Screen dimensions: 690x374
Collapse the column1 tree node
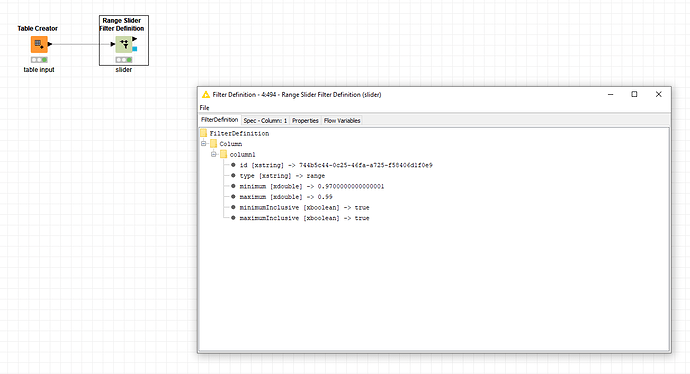213,154
